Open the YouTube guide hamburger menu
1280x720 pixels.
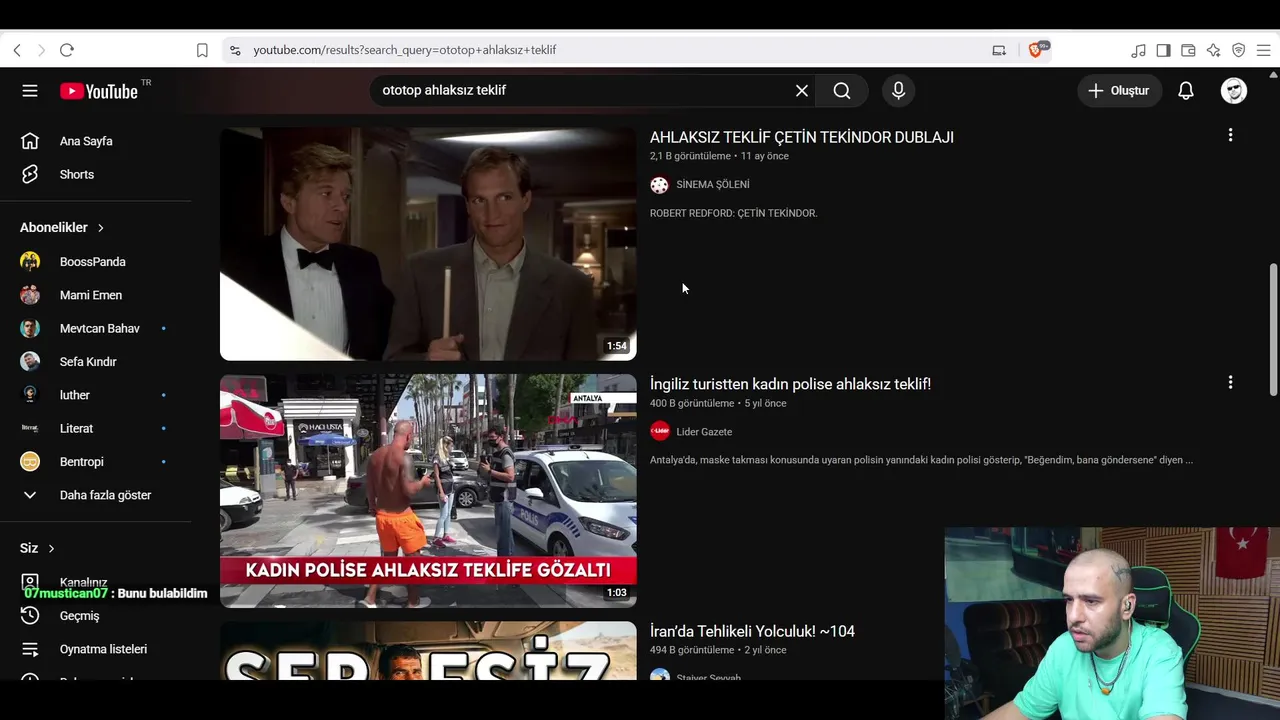30,91
